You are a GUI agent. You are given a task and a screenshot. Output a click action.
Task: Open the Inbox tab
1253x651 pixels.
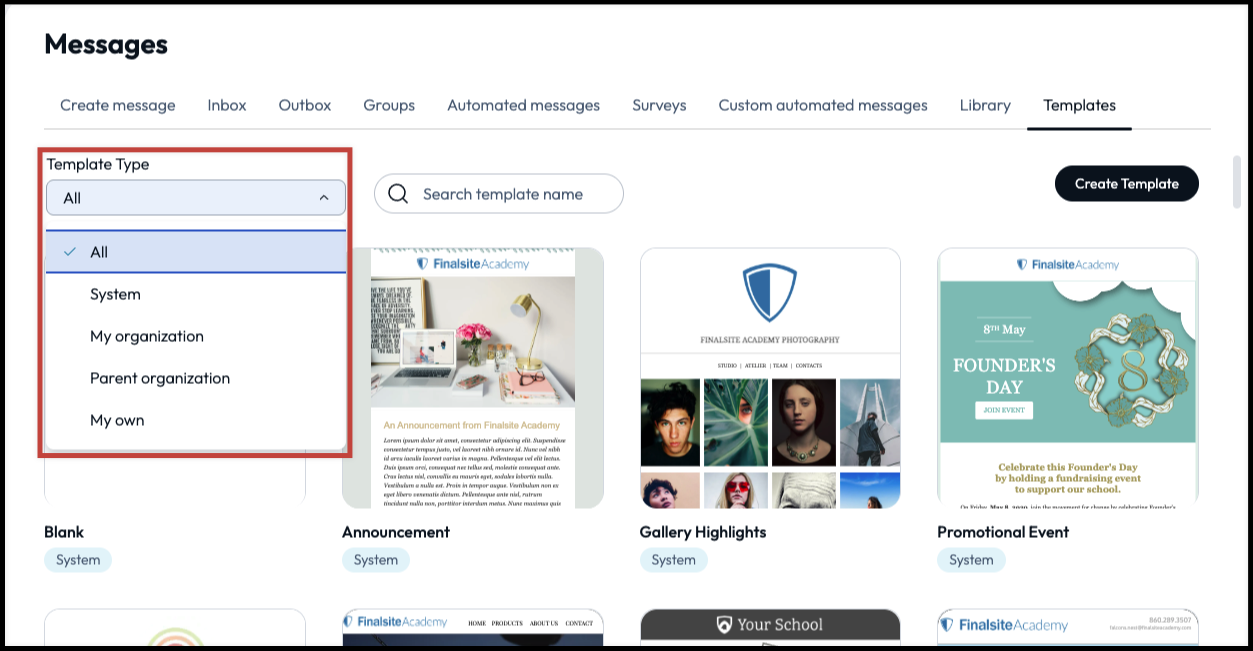click(227, 105)
